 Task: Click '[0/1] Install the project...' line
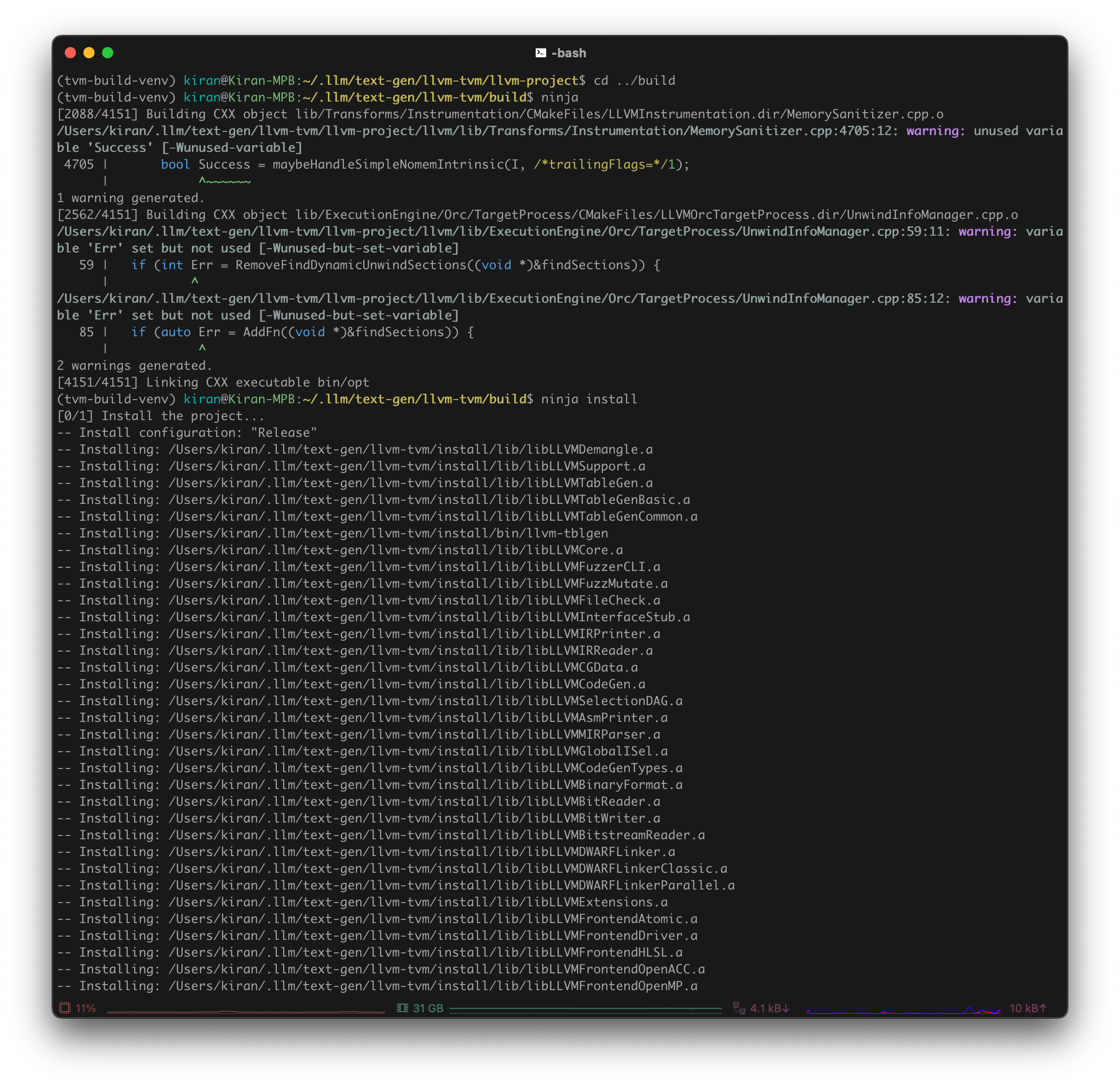point(161,416)
